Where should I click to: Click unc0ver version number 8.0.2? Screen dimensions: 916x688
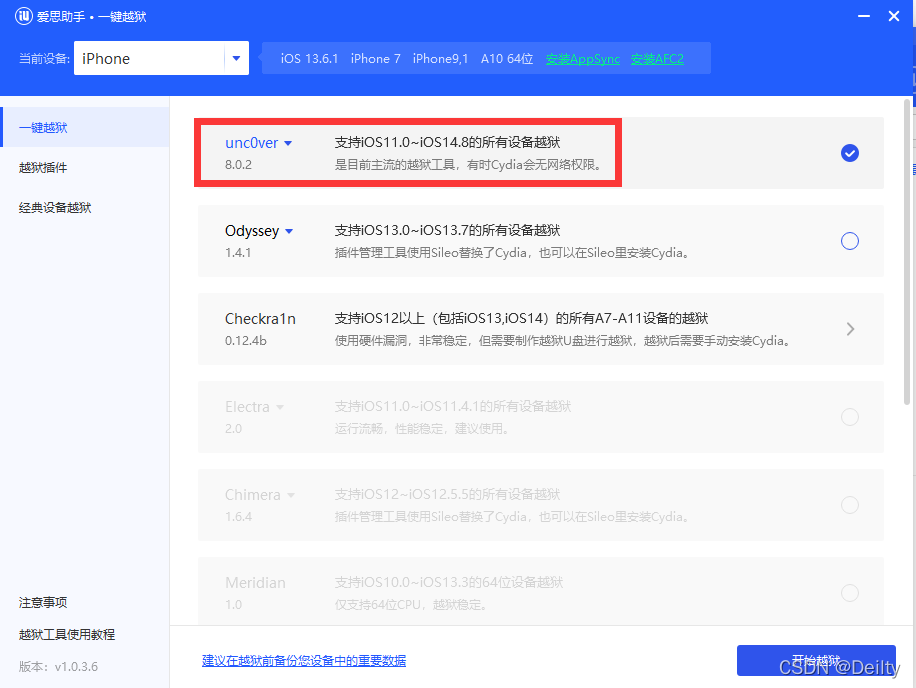[238, 165]
